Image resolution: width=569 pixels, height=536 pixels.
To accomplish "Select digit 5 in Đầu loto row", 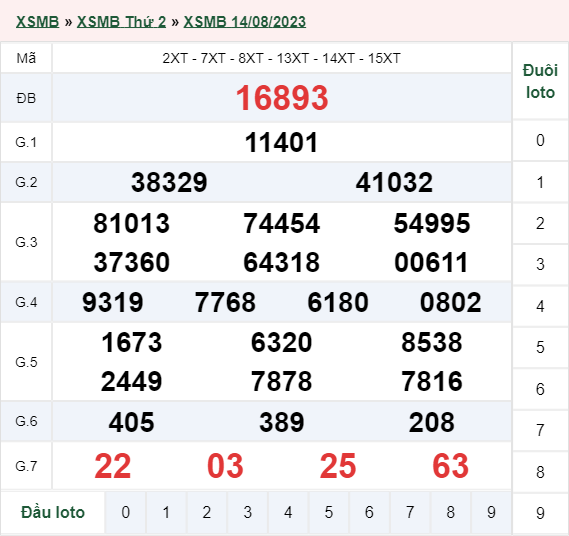I will (x=329, y=512).
